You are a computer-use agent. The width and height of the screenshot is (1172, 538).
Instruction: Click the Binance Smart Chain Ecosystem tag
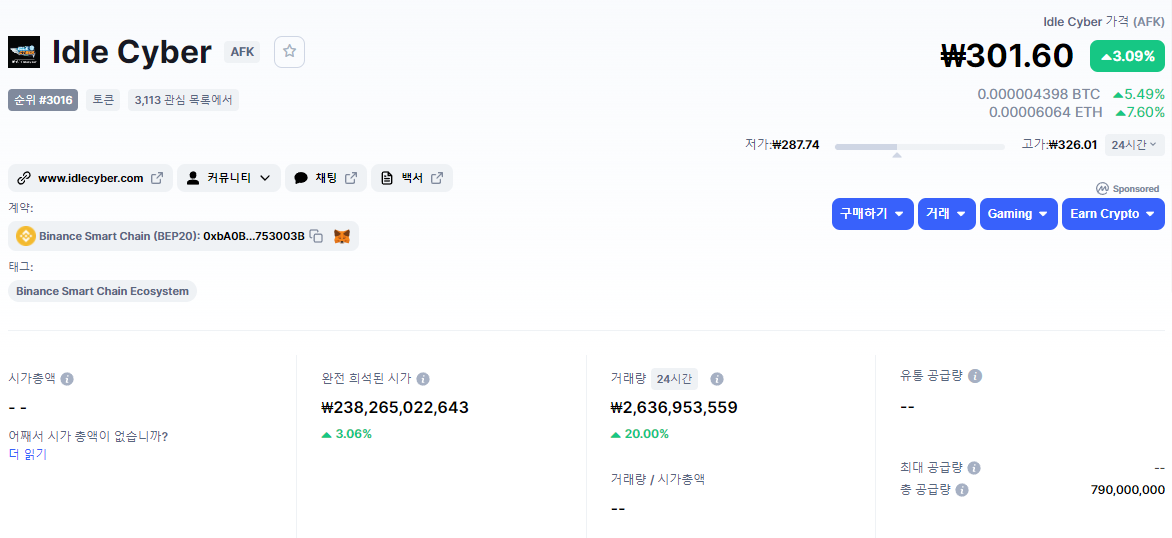(102, 291)
